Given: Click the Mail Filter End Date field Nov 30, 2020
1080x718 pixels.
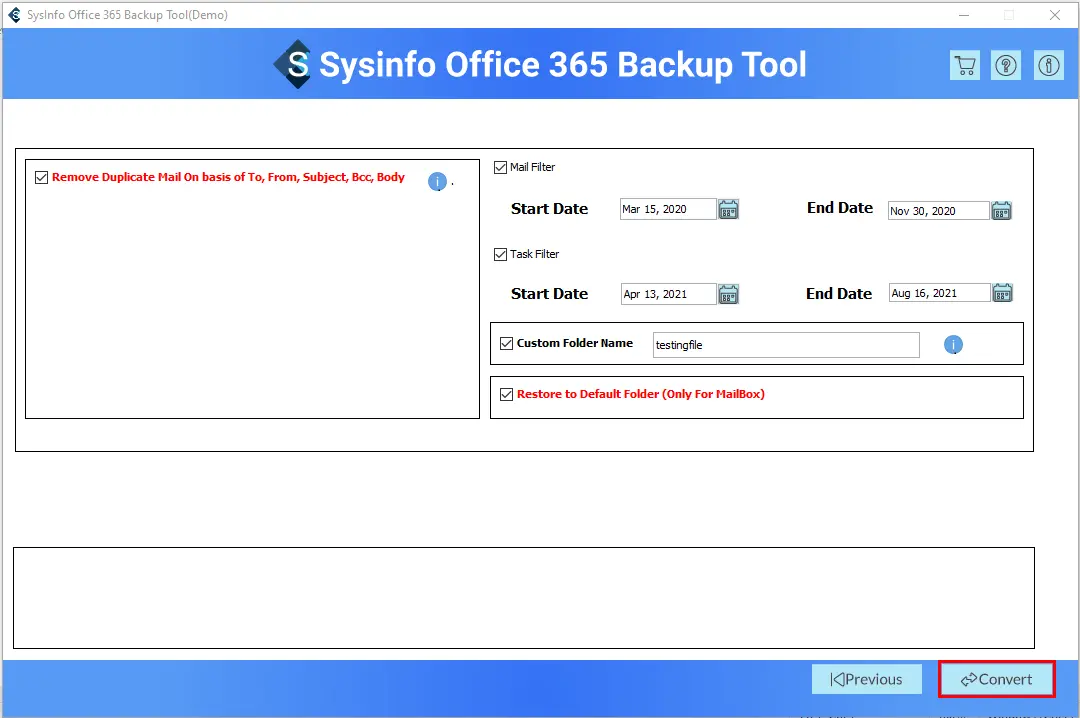Looking at the screenshot, I should [x=938, y=210].
